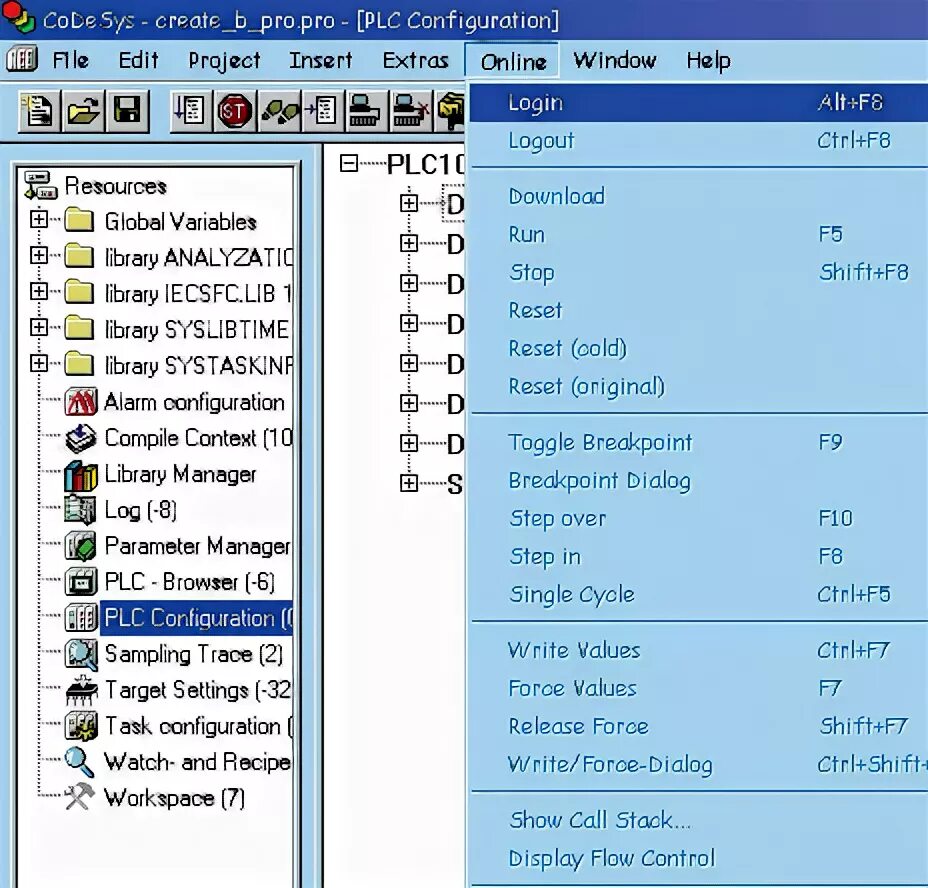This screenshot has height=888, width=928.
Task: Select Run in the Online menu
Action: [x=698, y=234]
